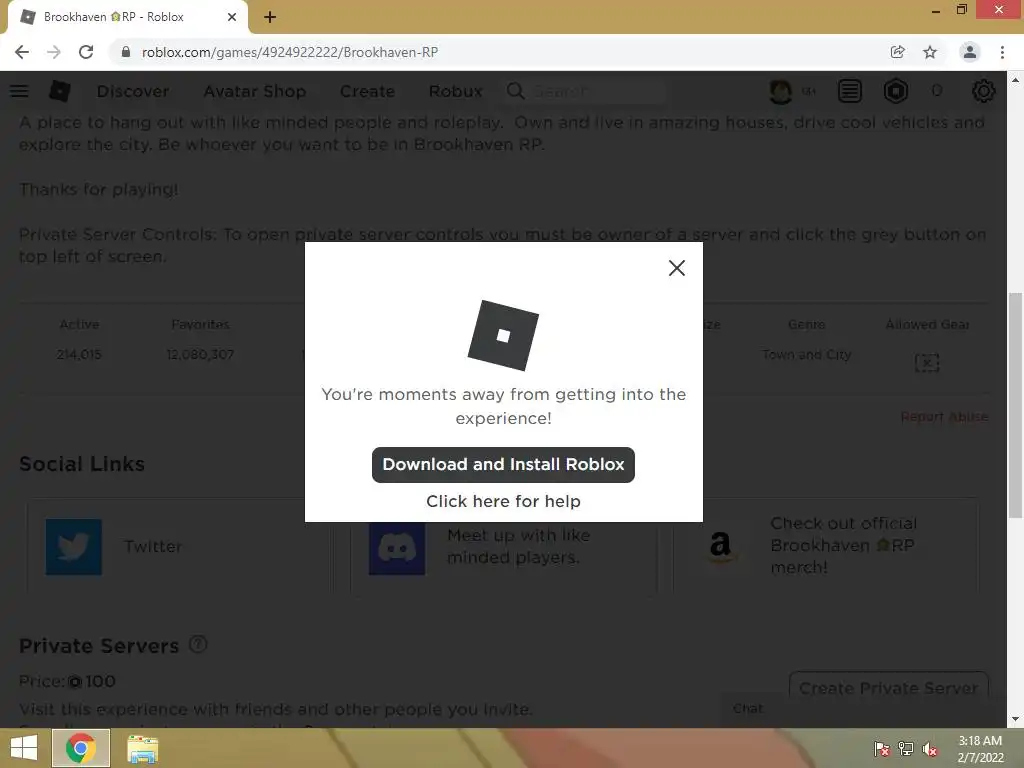Image resolution: width=1024 pixels, height=768 pixels.
Task: Click the network tray icon
Action: coord(906,749)
